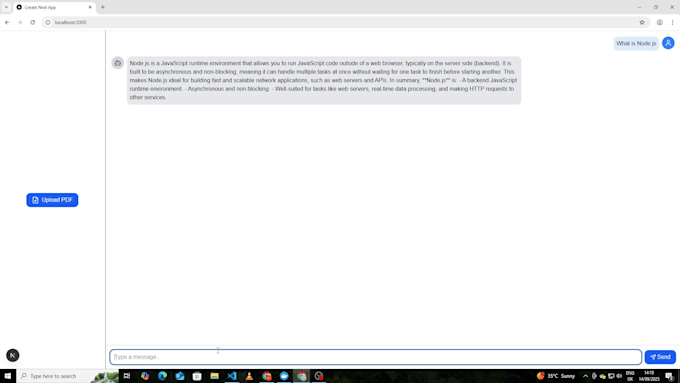Open the clock and calendar flyout

(649, 376)
